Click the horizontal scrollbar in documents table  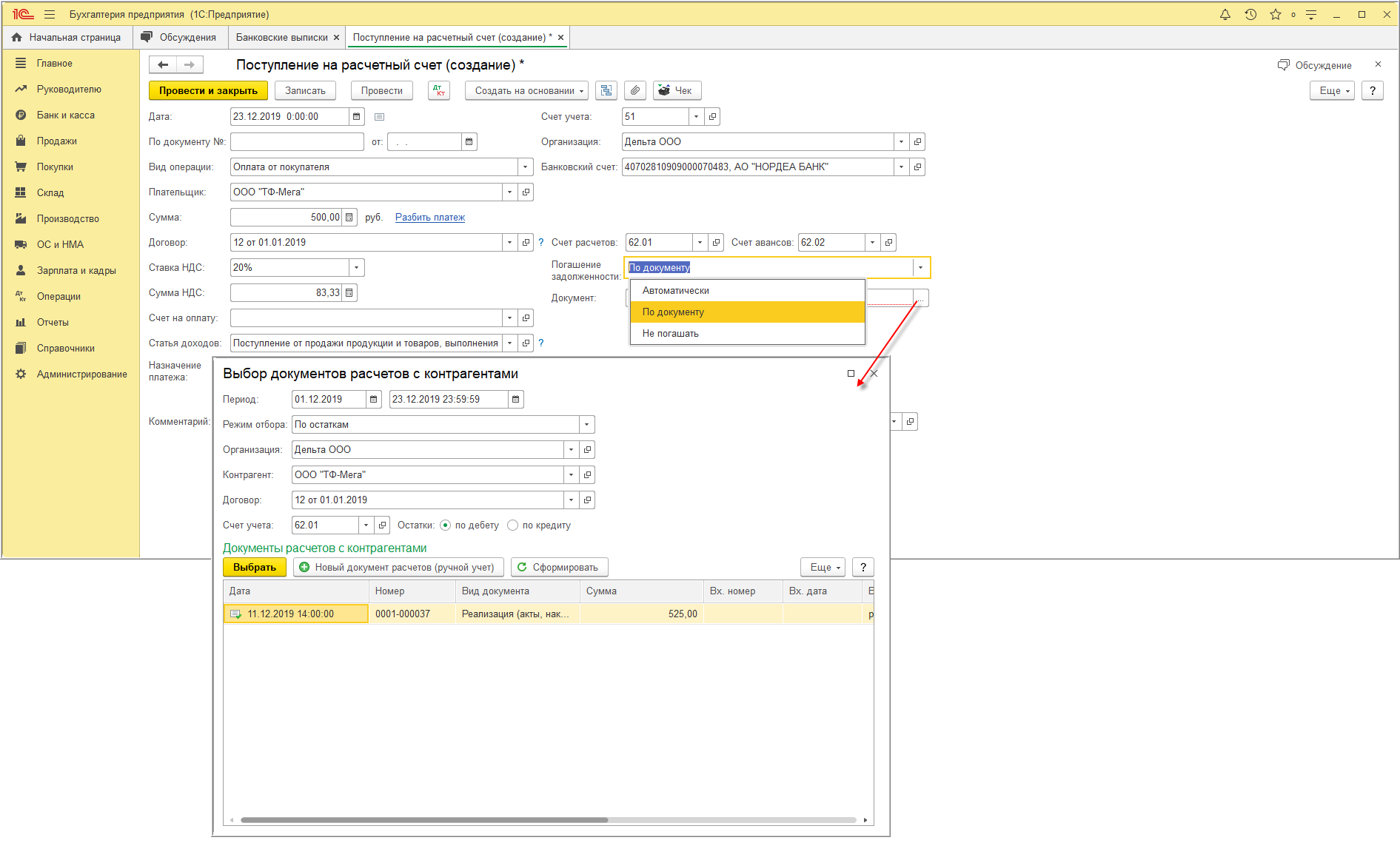(x=423, y=819)
